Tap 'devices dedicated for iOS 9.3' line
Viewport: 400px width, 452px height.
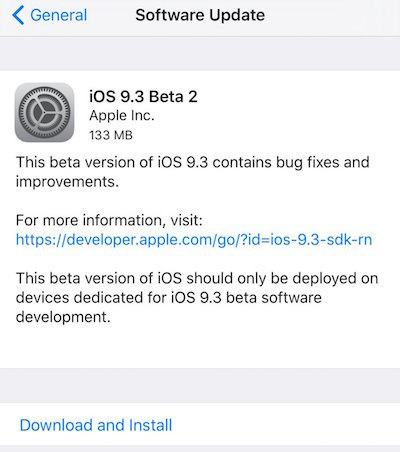point(118,298)
